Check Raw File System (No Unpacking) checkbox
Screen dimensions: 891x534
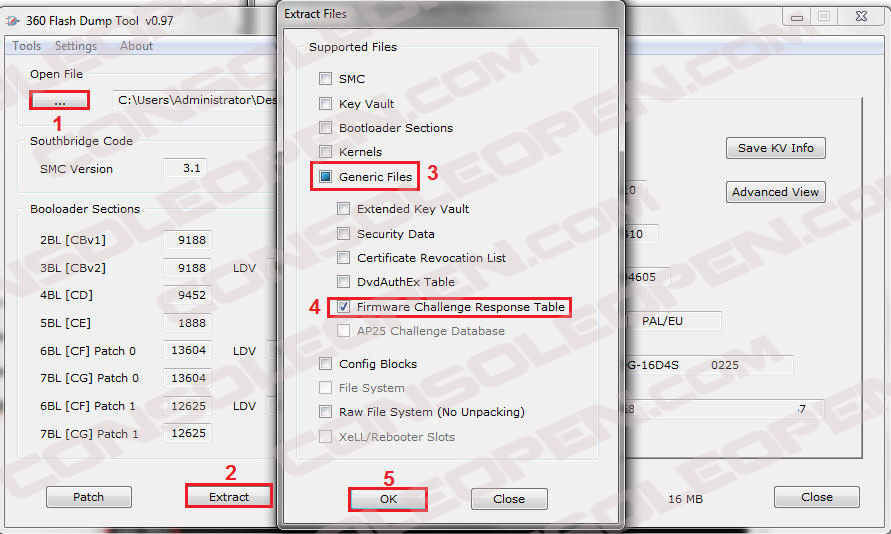(325, 412)
